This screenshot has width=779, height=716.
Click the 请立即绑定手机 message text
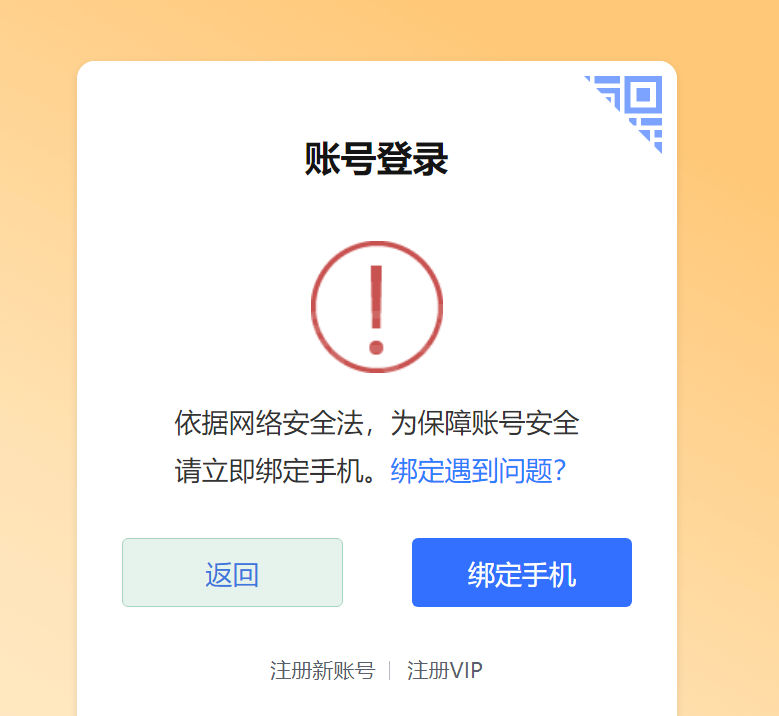point(275,471)
